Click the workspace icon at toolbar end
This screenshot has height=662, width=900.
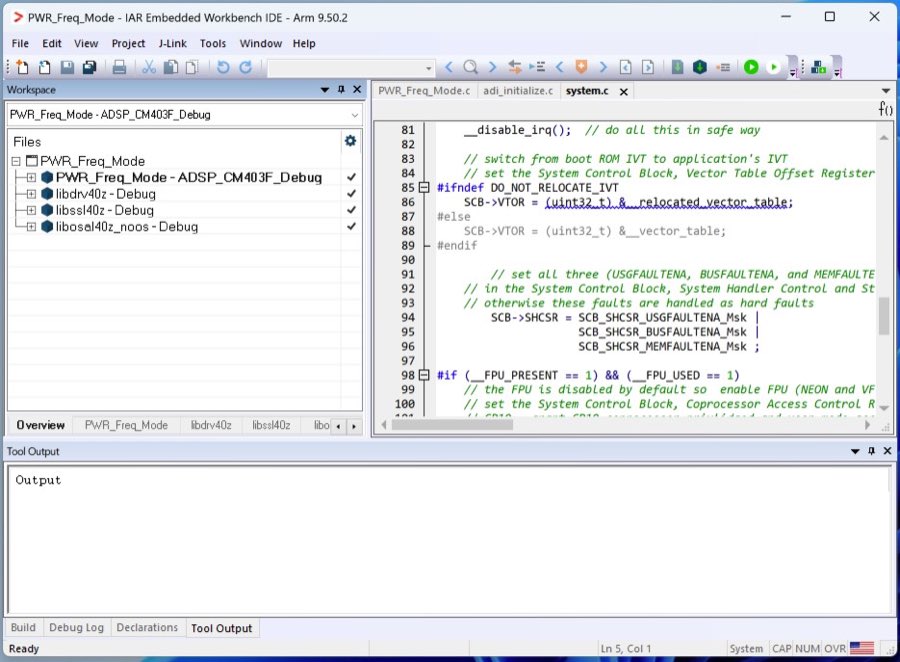tap(818, 67)
